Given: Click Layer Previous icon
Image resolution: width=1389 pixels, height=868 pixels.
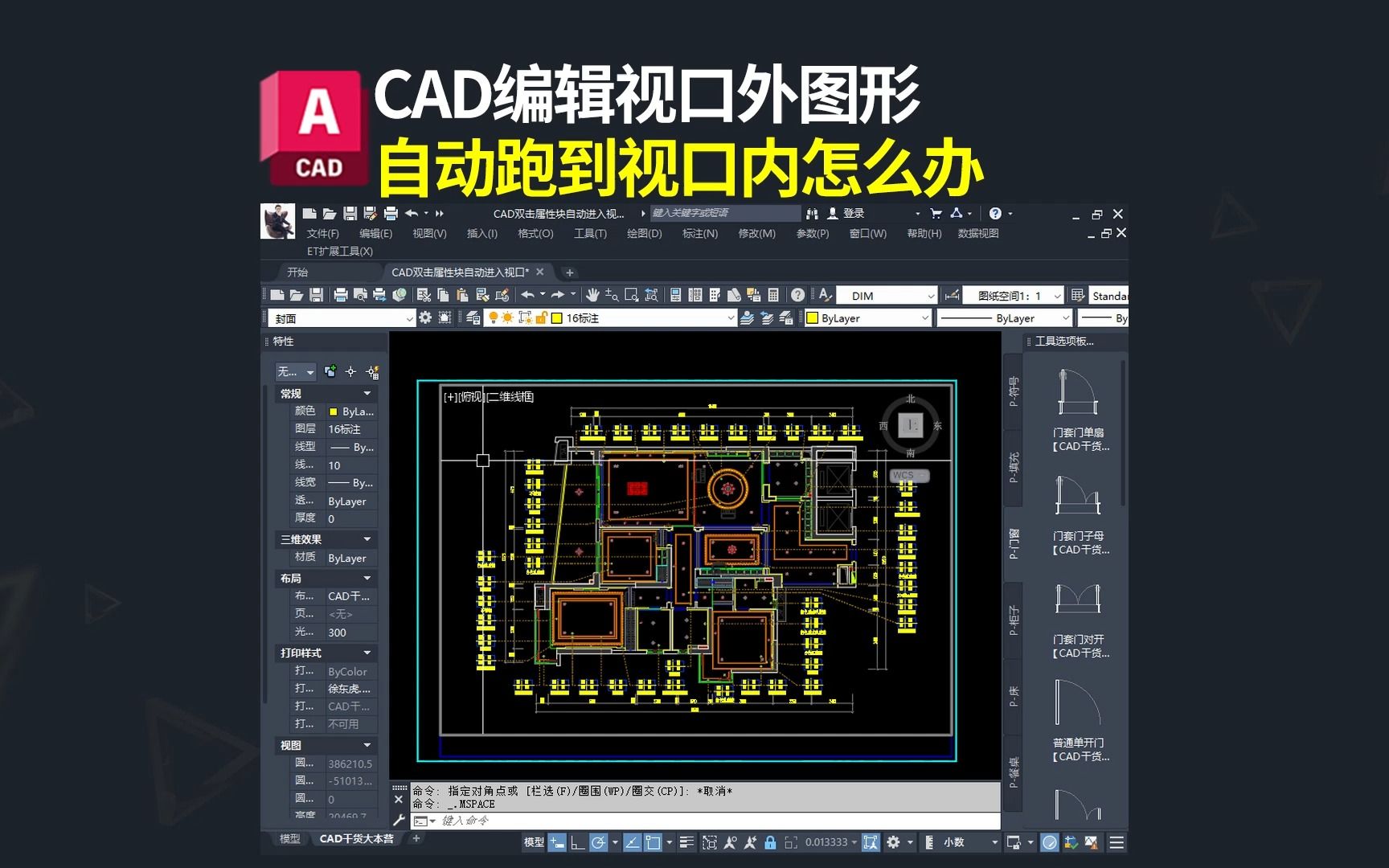Looking at the screenshot, I should tap(766, 318).
